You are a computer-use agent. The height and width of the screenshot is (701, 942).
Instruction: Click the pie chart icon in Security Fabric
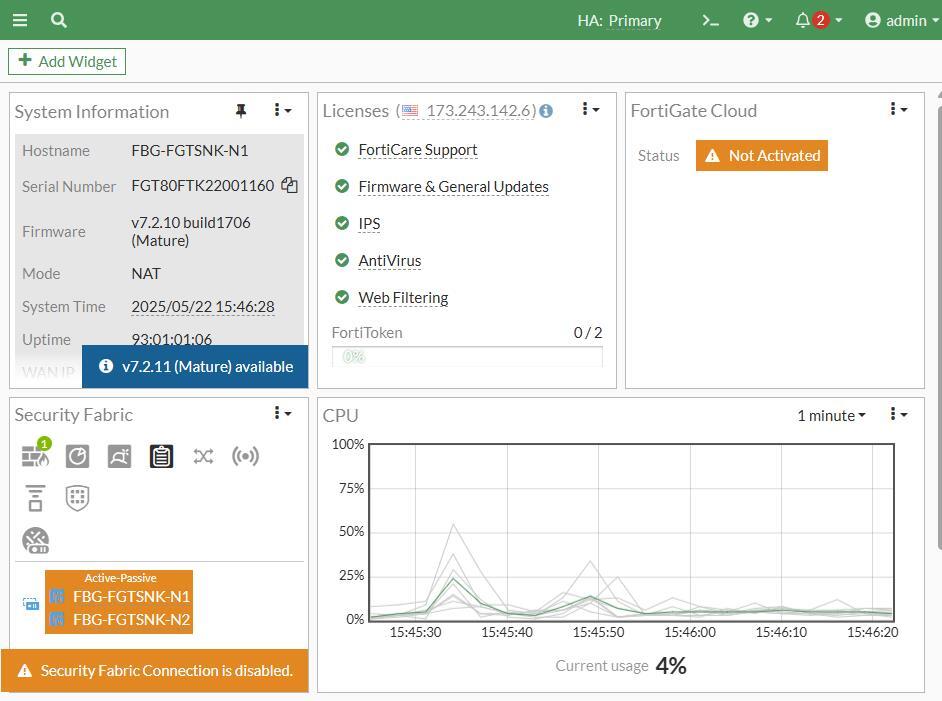(x=77, y=456)
